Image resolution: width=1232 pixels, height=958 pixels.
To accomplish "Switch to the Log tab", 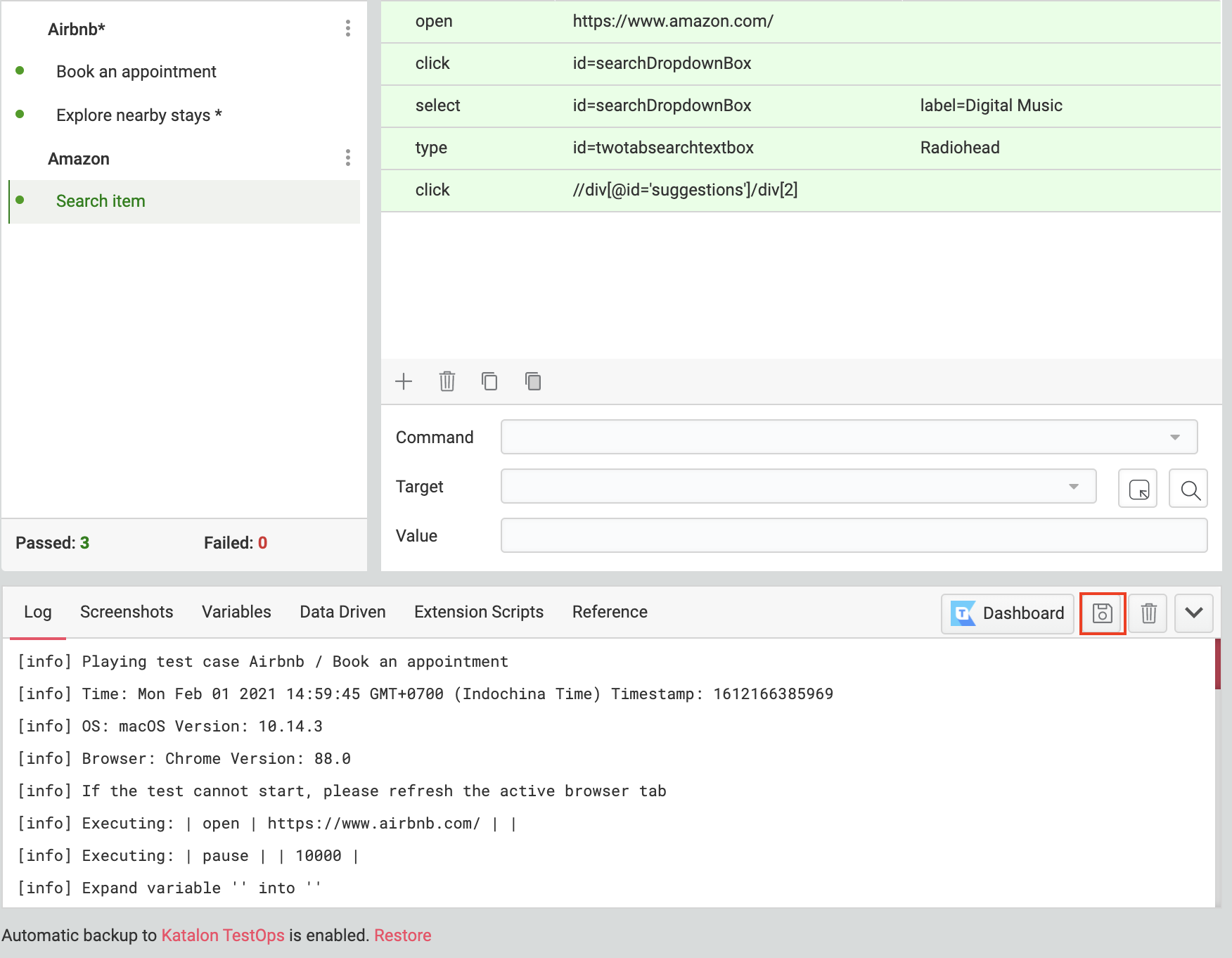I will (38, 612).
